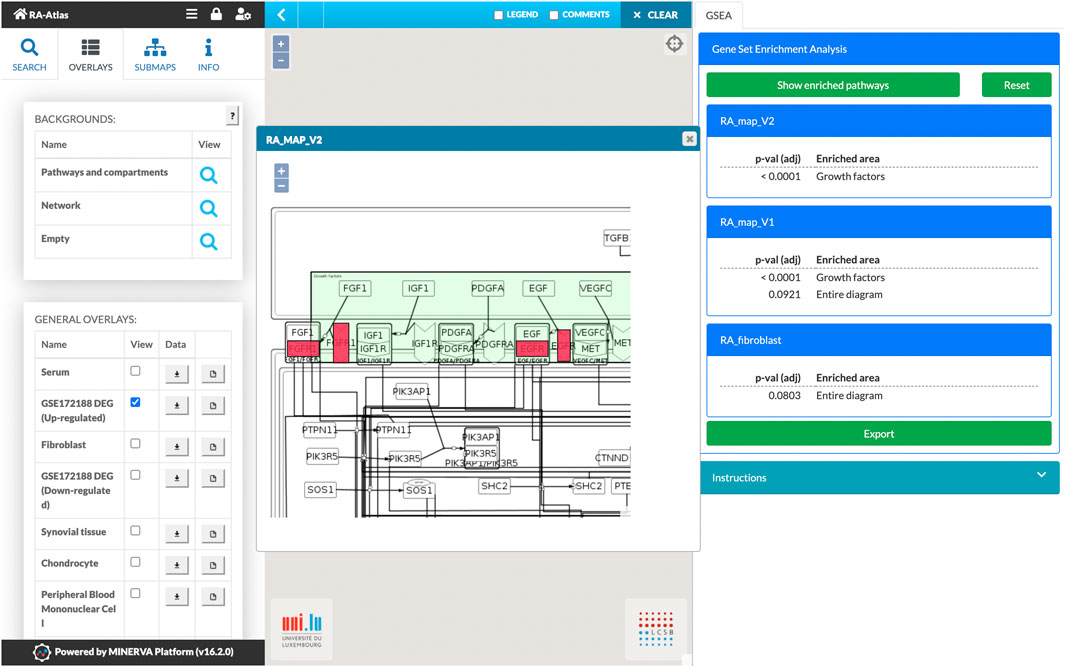Screen dimensions: 1065x667
Task: Select the GSEA tab
Action: (x=719, y=15)
